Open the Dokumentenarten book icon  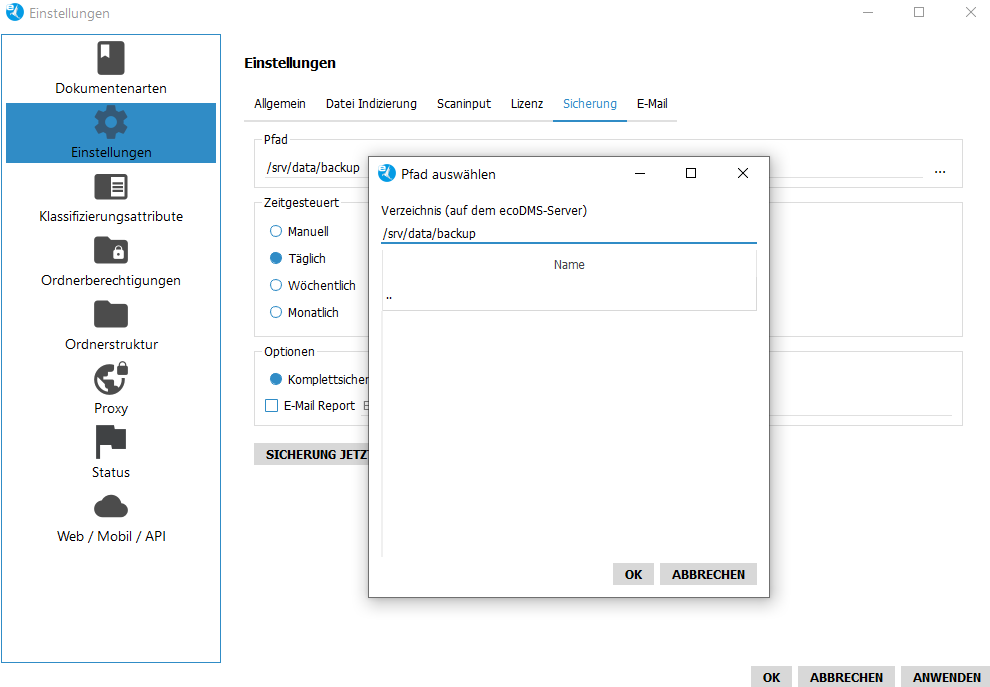click(111, 58)
